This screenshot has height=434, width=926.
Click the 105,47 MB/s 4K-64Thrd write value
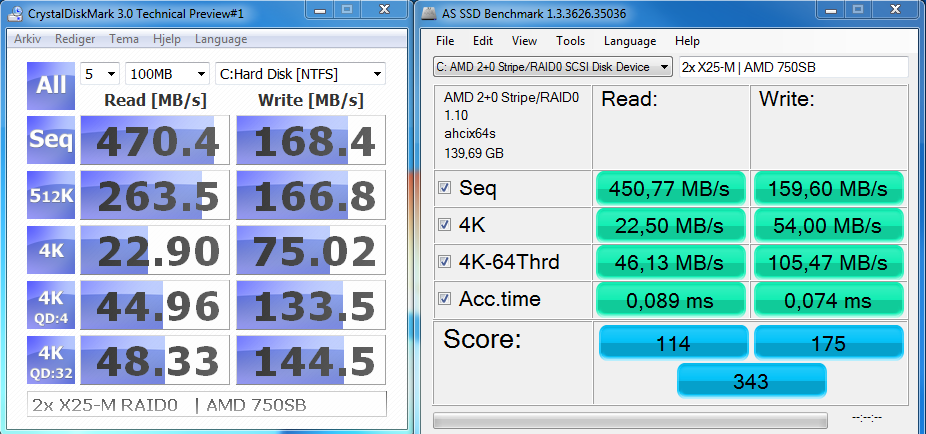[829, 262]
